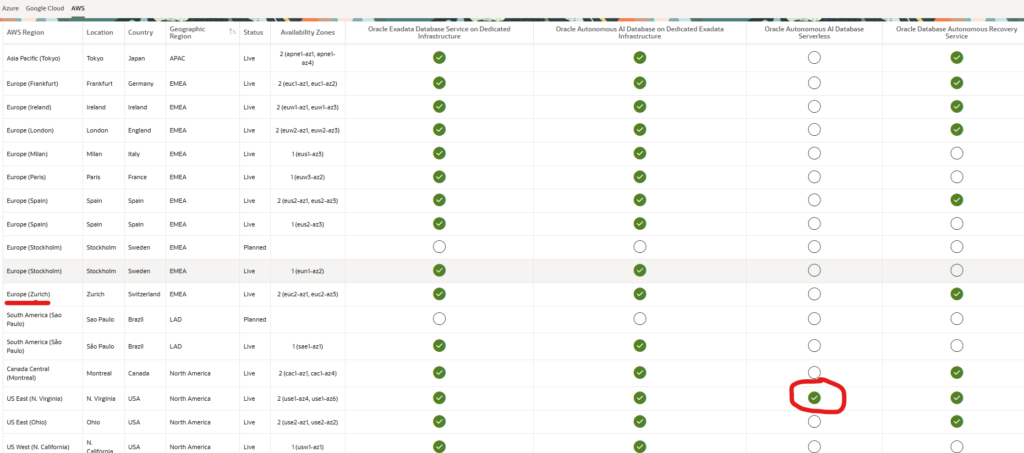Click Oracle Exadata Database Service on Dedicated Infrastructure header
Viewport: 1024px width, 453px height.
tap(439, 33)
